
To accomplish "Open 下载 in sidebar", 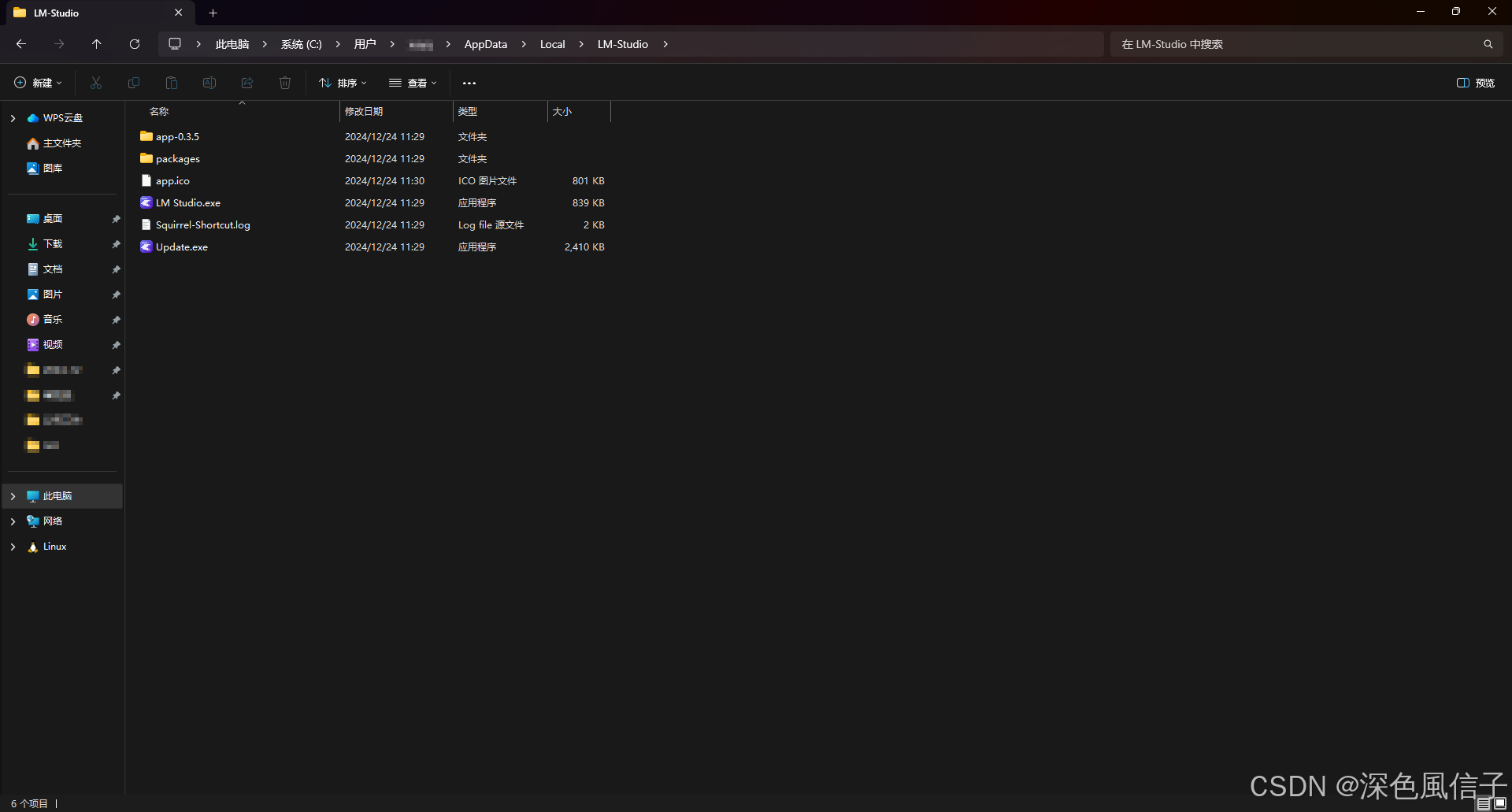I will coord(53,244).
